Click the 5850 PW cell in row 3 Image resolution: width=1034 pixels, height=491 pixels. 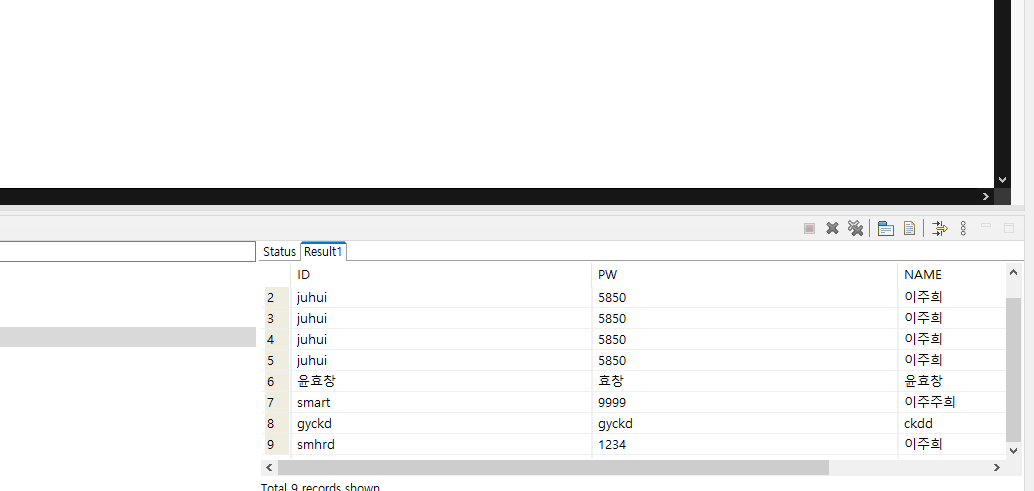pos(745,318)
